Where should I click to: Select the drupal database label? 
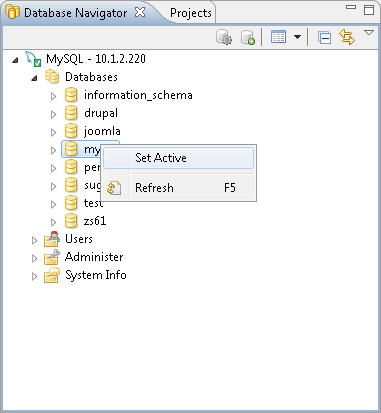tap(101, 113)
